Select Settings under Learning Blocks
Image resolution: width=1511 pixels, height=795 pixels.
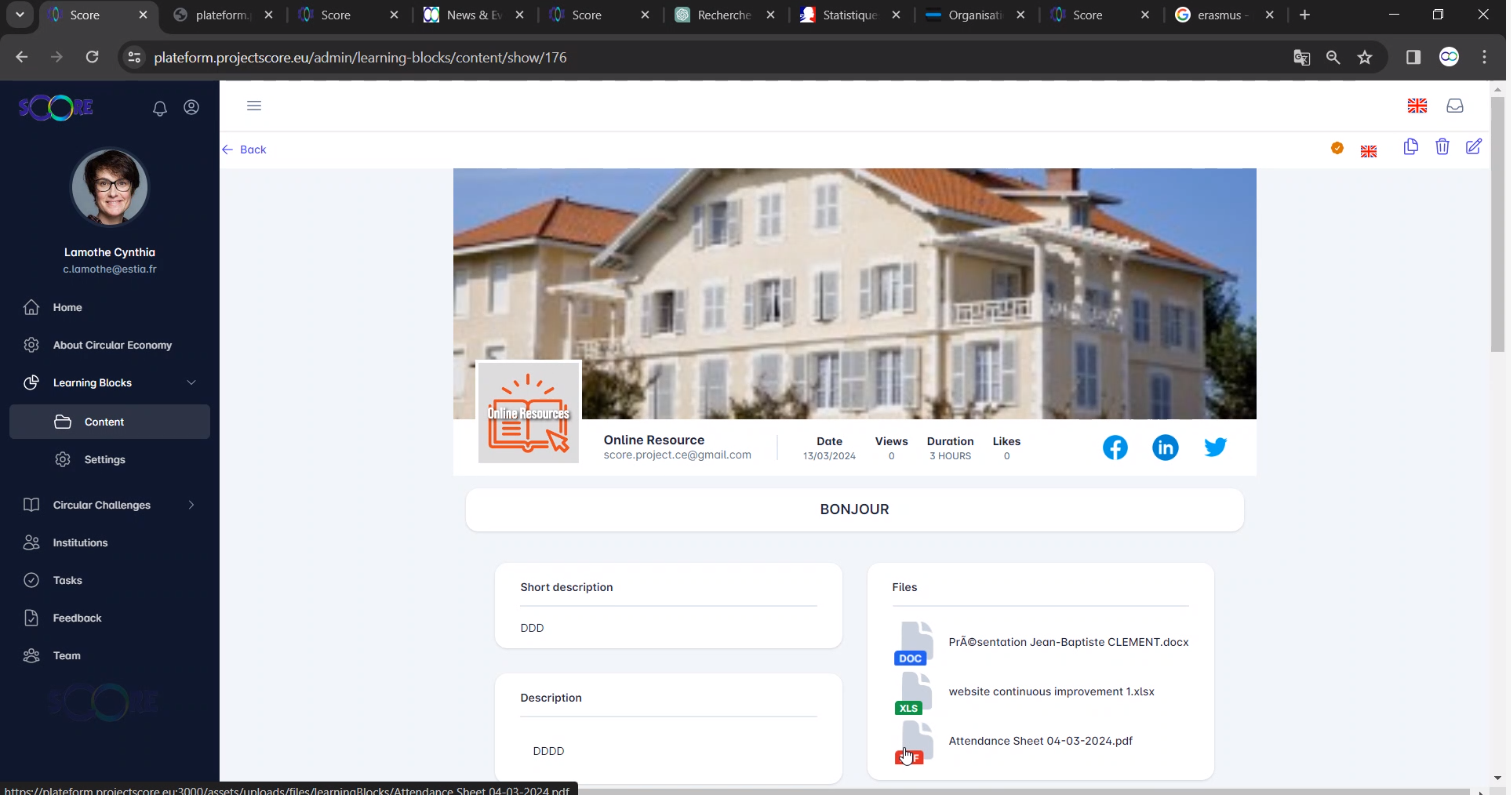tap(104, 460)
